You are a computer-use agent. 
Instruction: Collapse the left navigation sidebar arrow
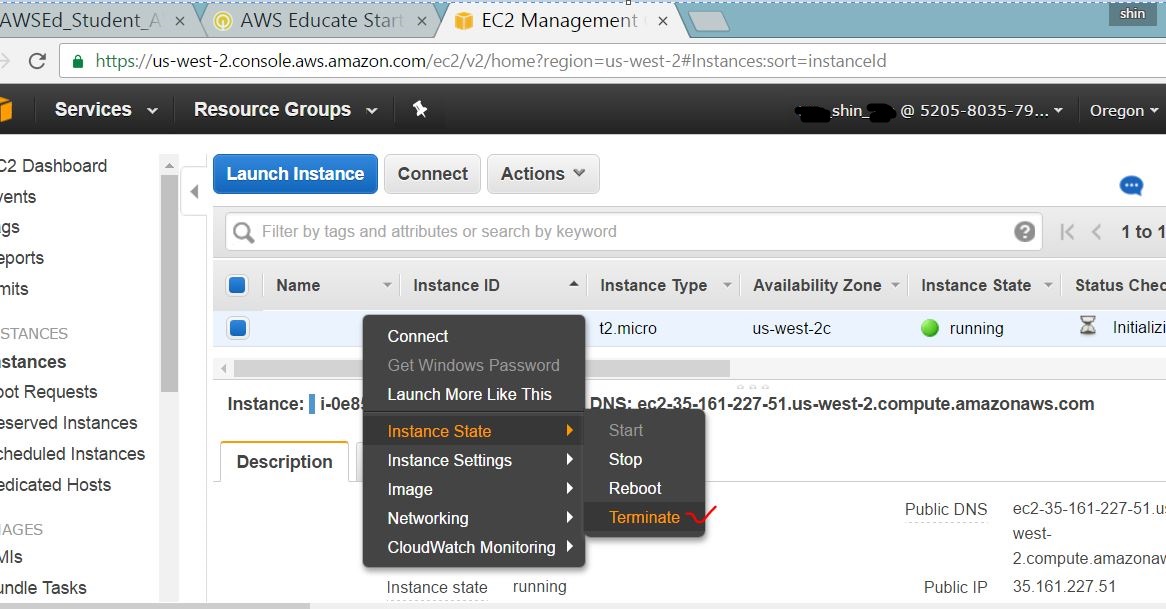point(195,192)
